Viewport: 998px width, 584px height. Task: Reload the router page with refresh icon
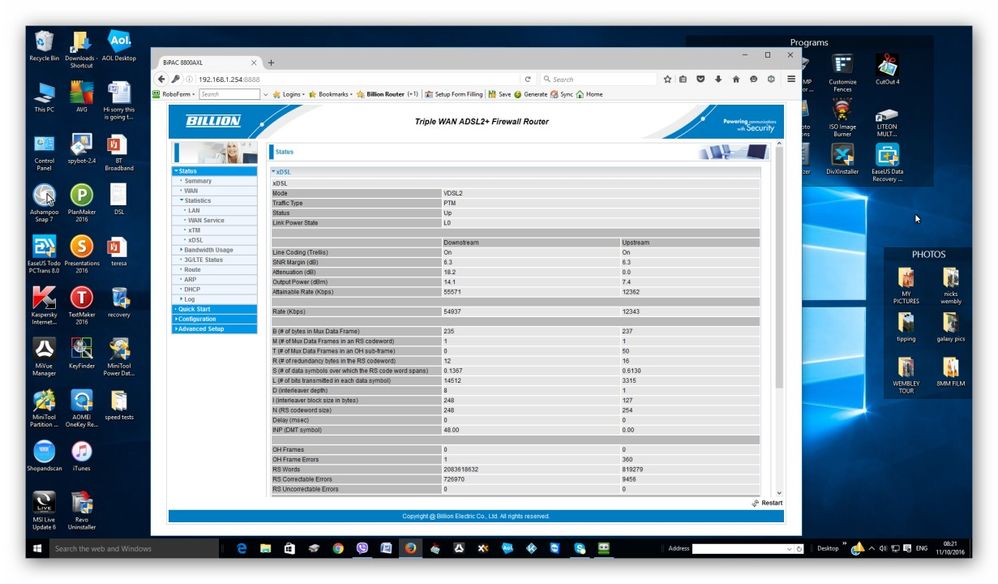coord(527,79)
